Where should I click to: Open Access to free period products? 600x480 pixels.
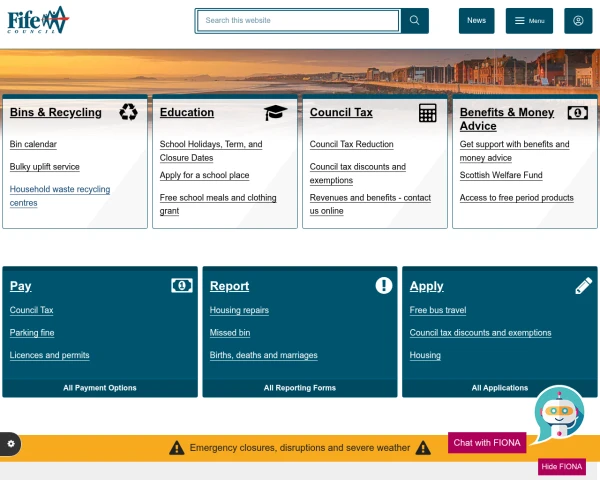point(517,198)
